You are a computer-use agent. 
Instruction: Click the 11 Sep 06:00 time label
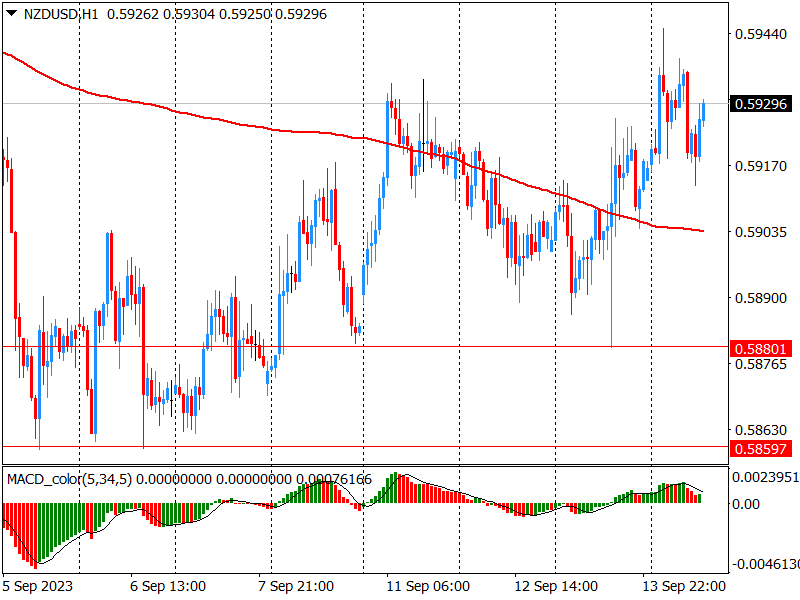428,586
